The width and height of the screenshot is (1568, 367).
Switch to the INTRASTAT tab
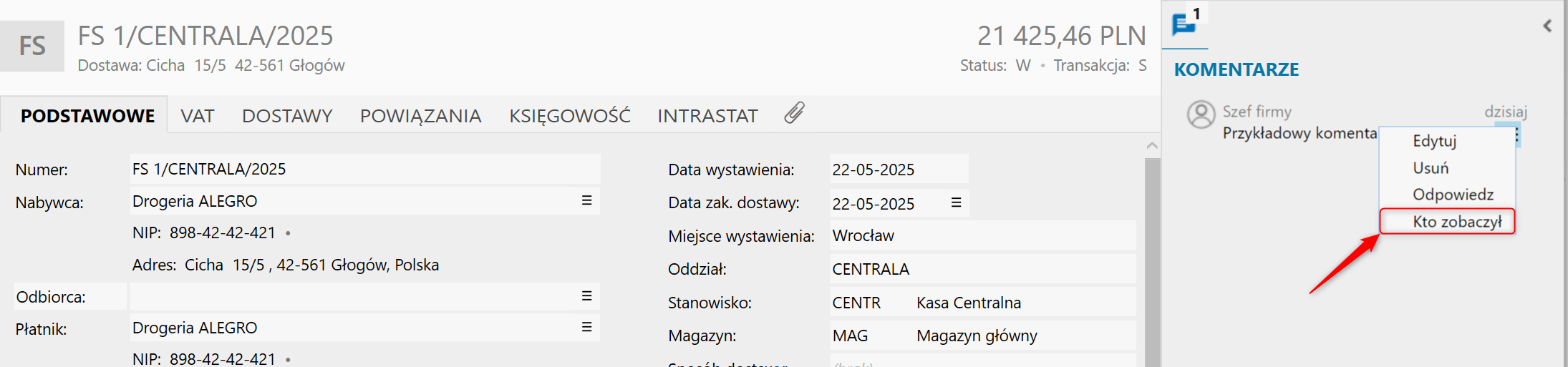point(707,116)
